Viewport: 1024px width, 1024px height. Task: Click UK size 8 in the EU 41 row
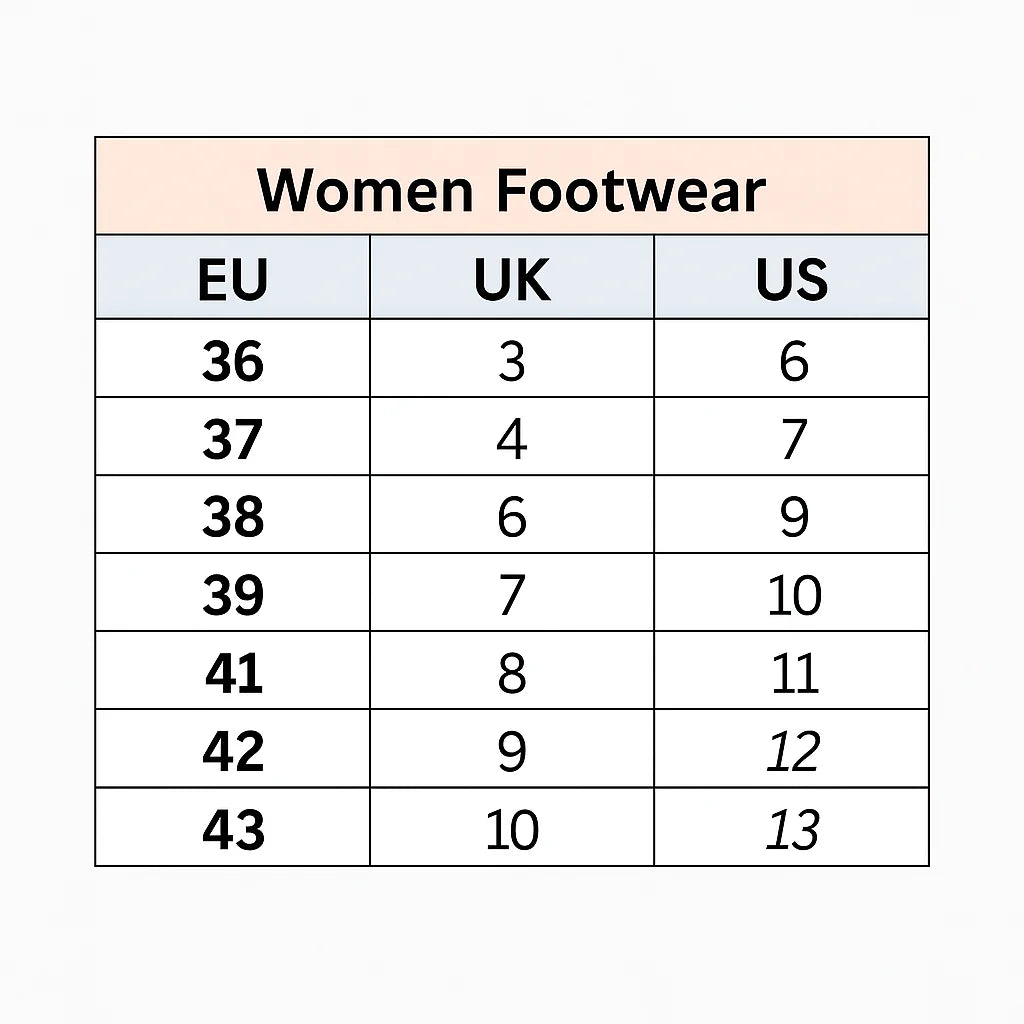point(511,672)
